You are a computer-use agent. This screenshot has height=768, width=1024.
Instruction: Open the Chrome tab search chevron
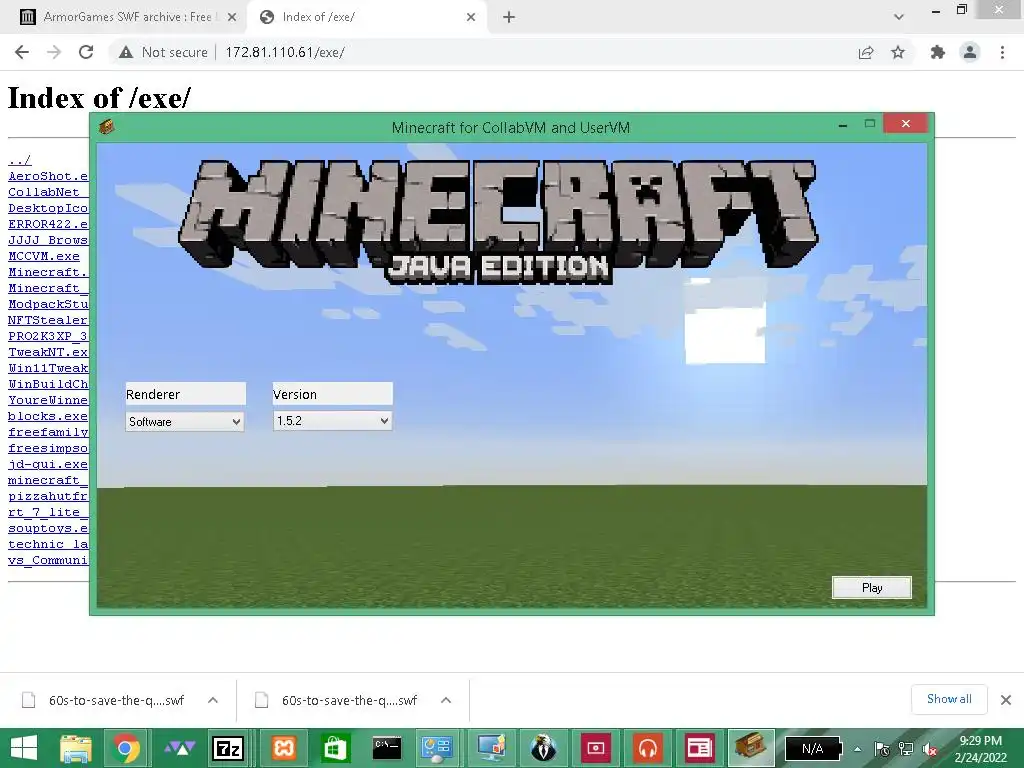click(899, 18)
